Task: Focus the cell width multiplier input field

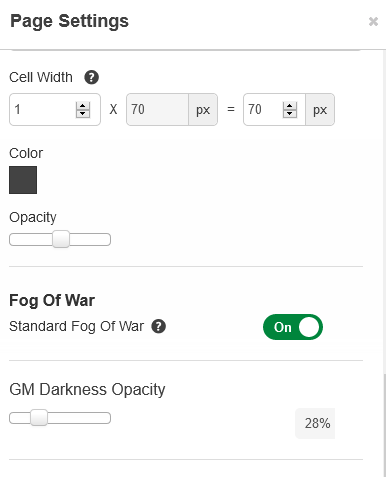Action: [x=43, y=110]
